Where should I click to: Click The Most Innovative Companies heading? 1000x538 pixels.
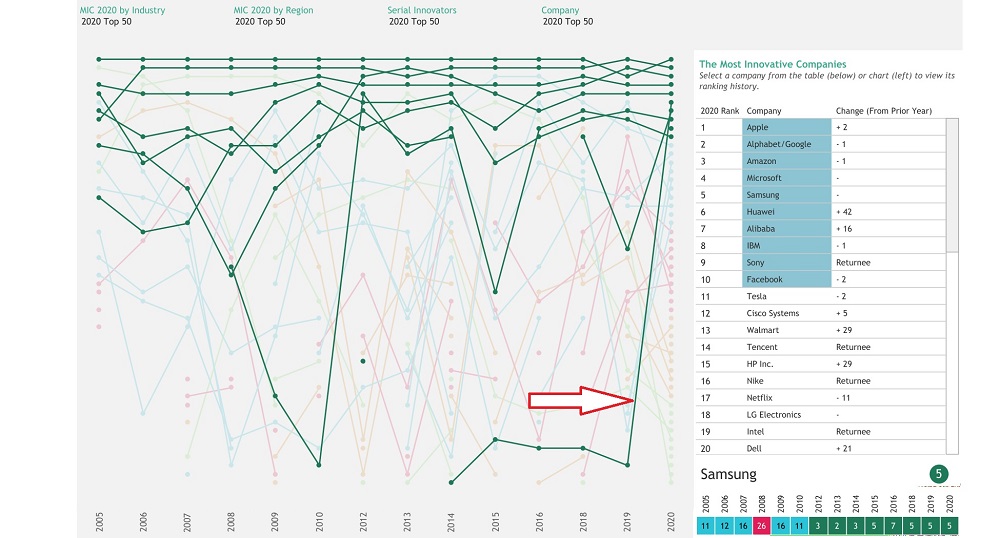[x=772, y=64]
